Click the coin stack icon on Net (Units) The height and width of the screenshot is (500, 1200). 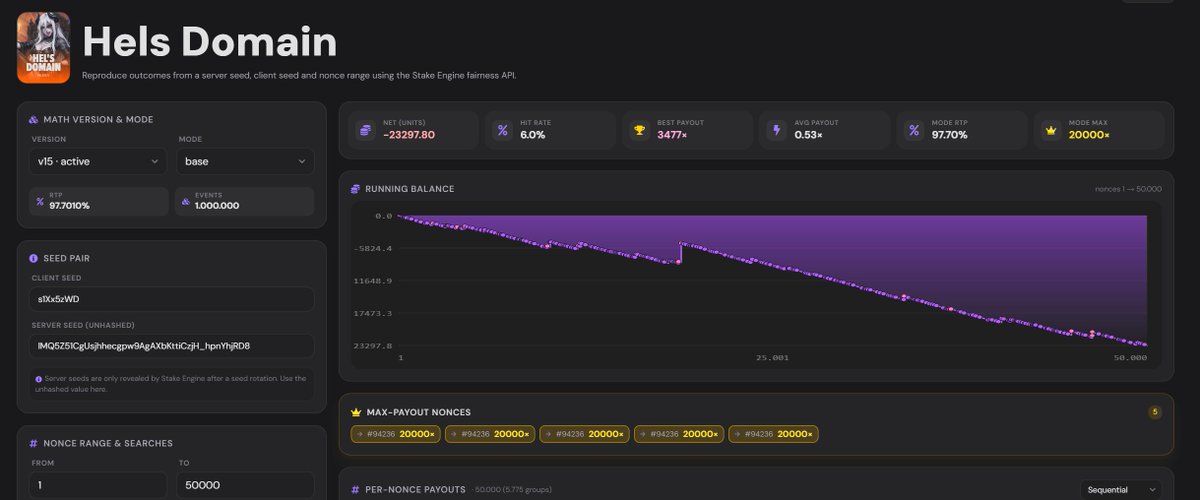point(365,130)
